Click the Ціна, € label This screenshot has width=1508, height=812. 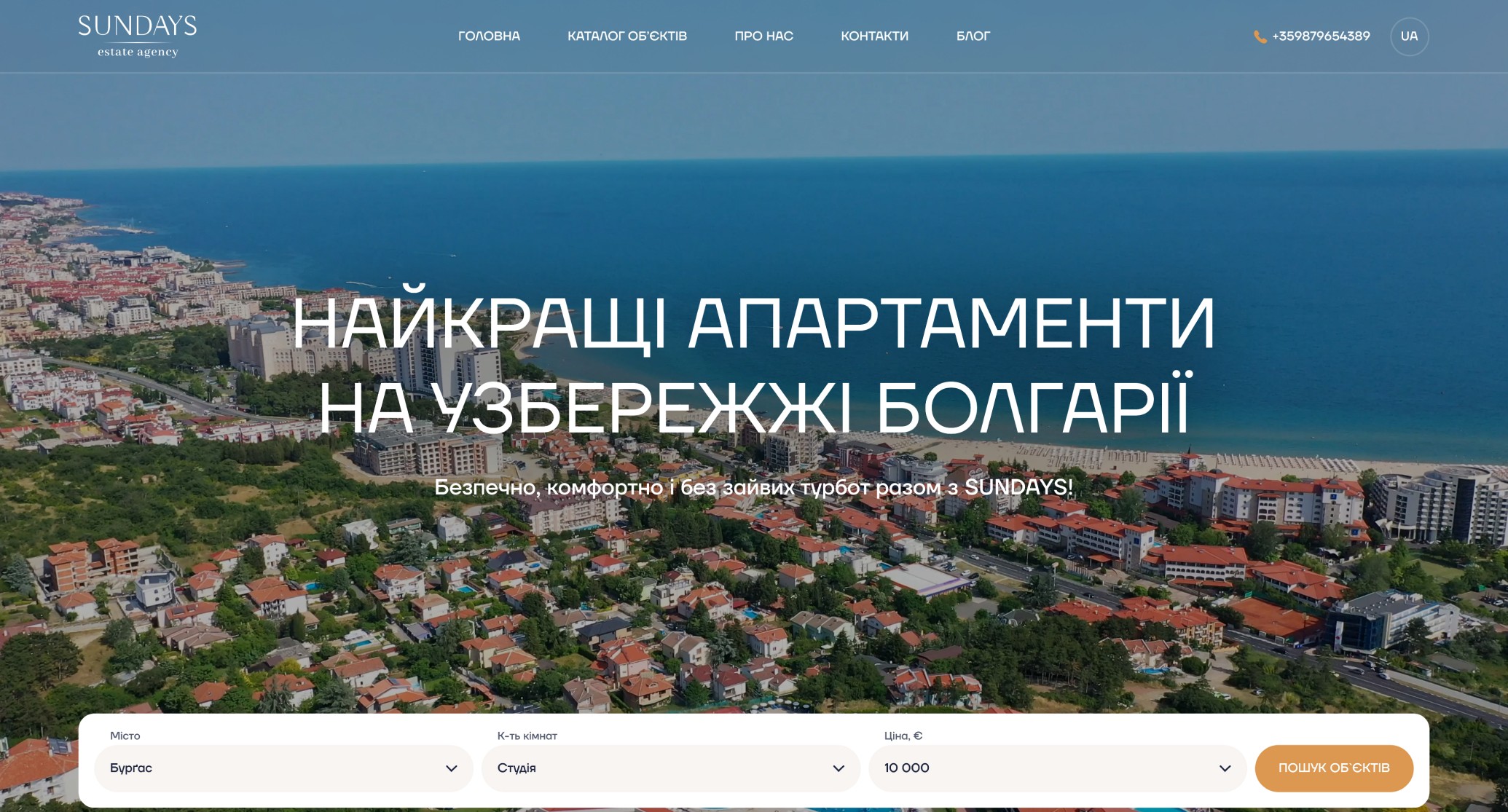[x=903, y=736]
